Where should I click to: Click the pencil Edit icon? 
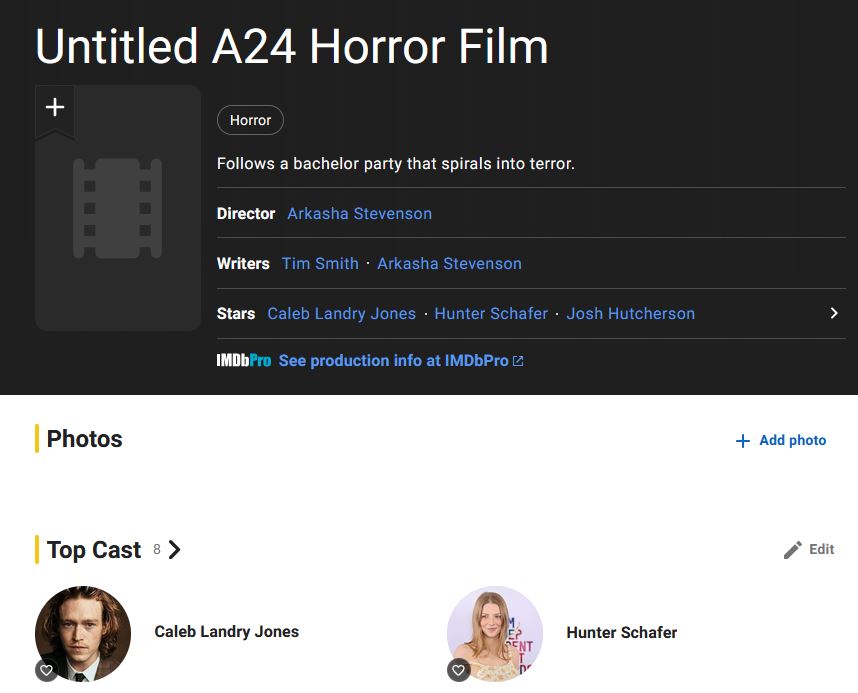tap(792, 550)
